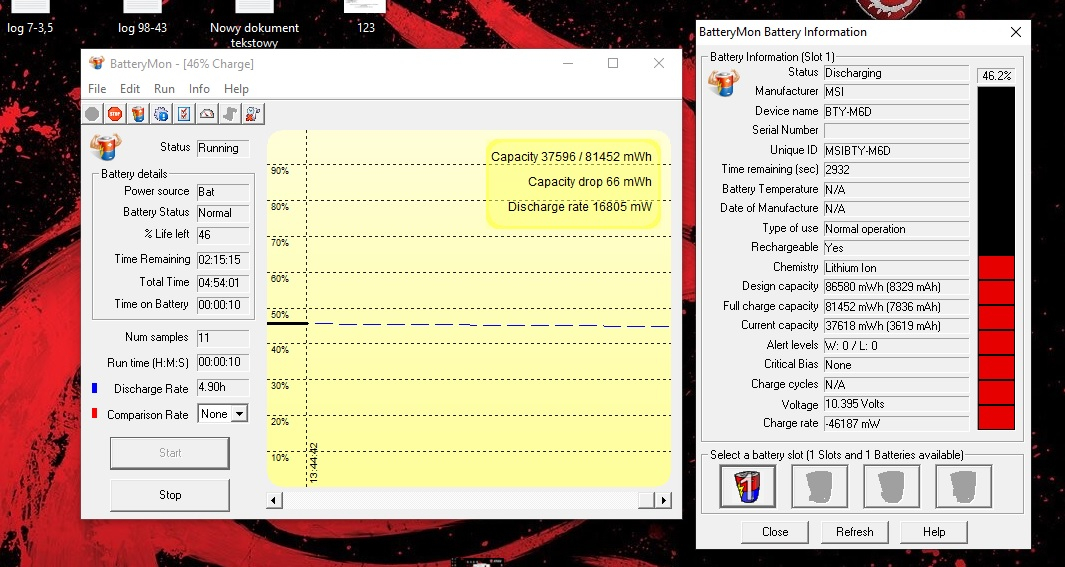Open the Info menu

(199, 89)
